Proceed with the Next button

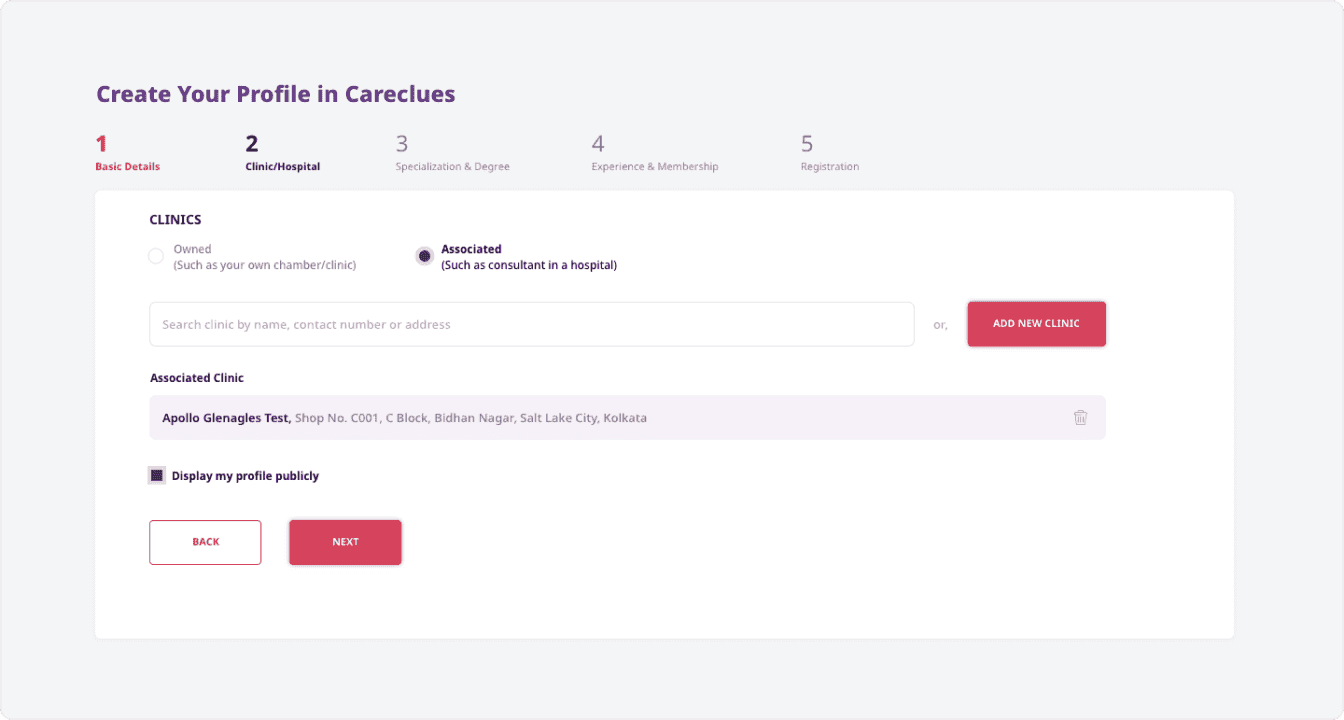tap(345, 542)
